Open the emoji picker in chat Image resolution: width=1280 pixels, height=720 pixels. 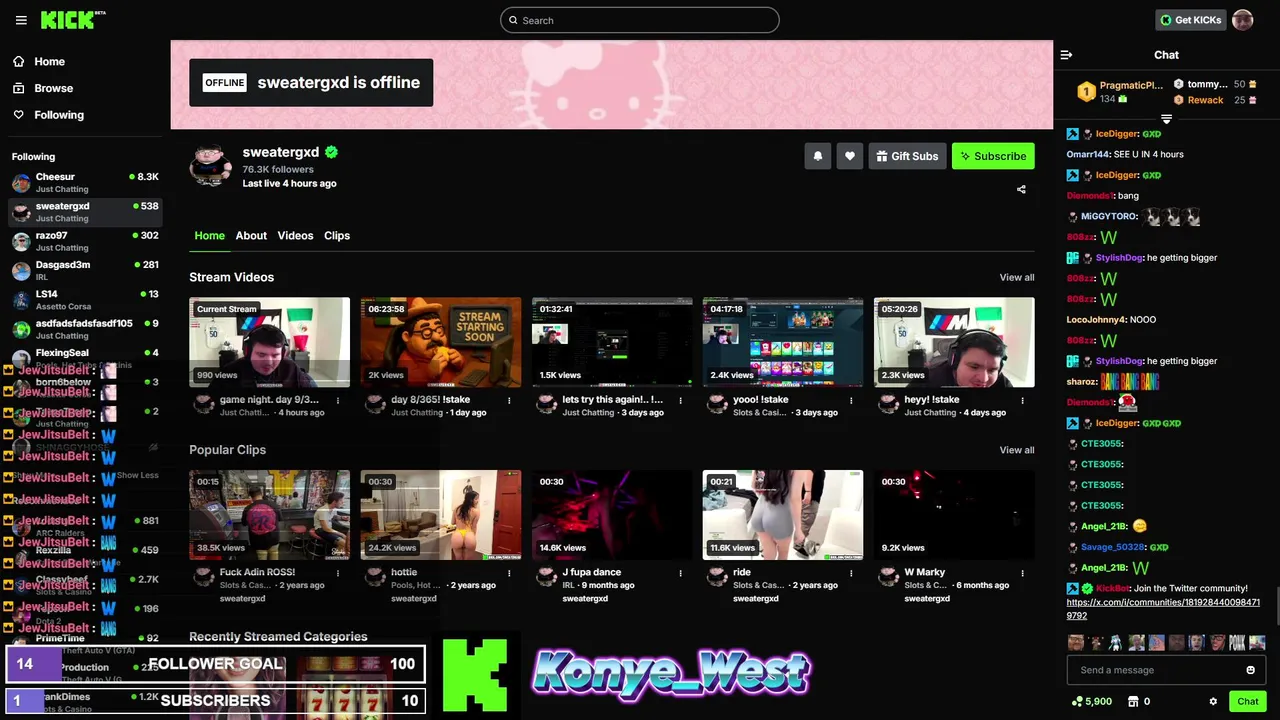click(x=1250, y=670)
